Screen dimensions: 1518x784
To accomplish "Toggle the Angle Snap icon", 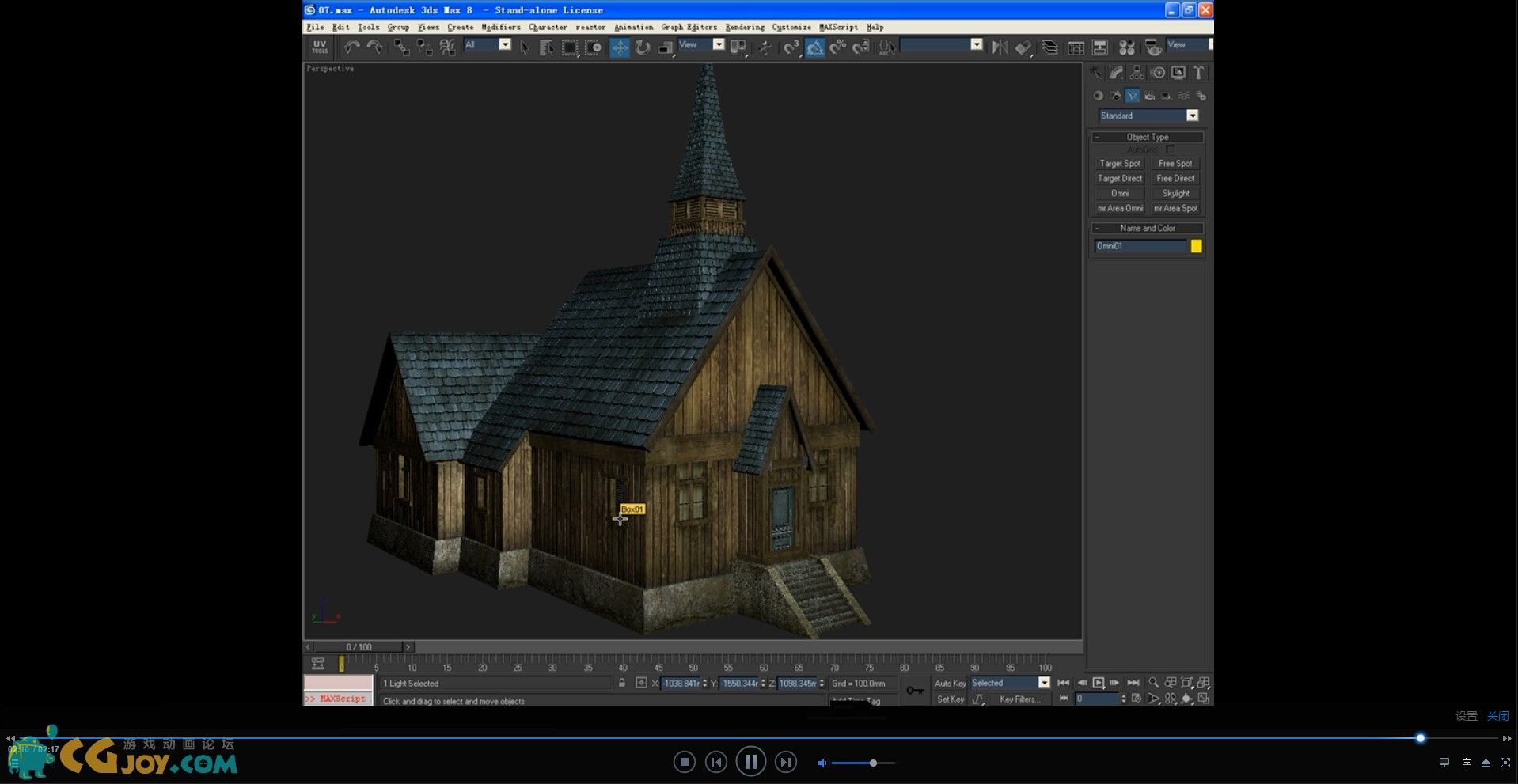I will 815,47.
